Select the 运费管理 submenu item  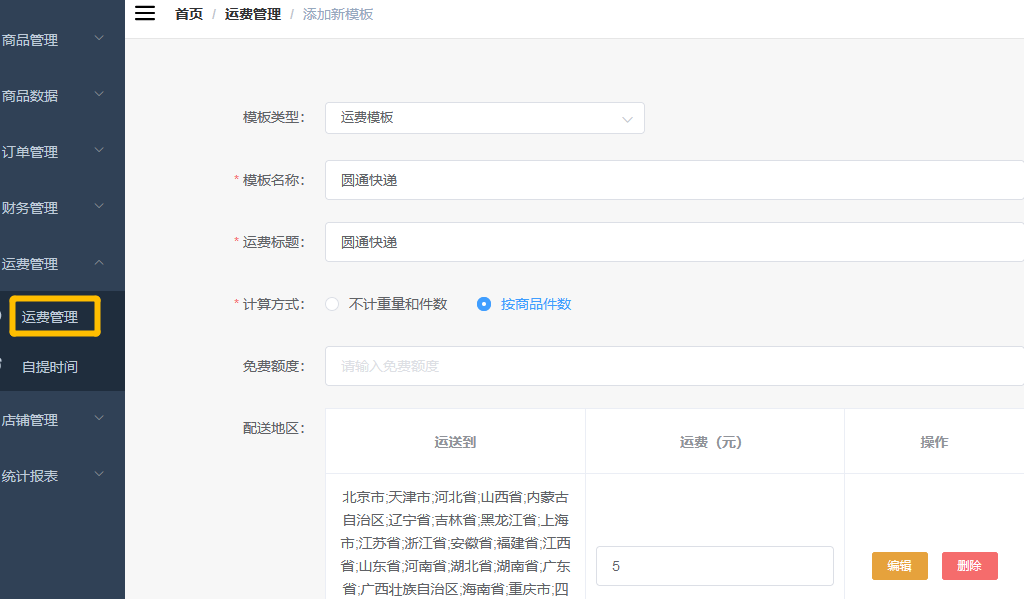click(52, 317)
